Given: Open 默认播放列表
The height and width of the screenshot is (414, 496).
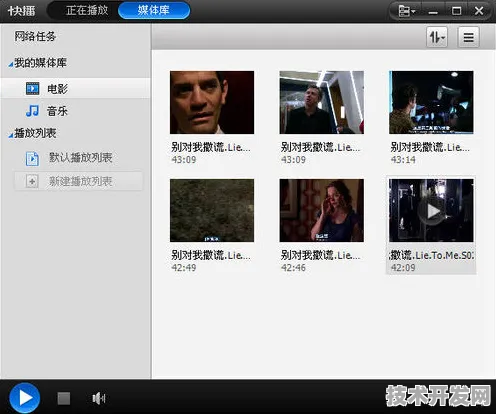Looking at the screenshot, I should [x=80, y=157].
